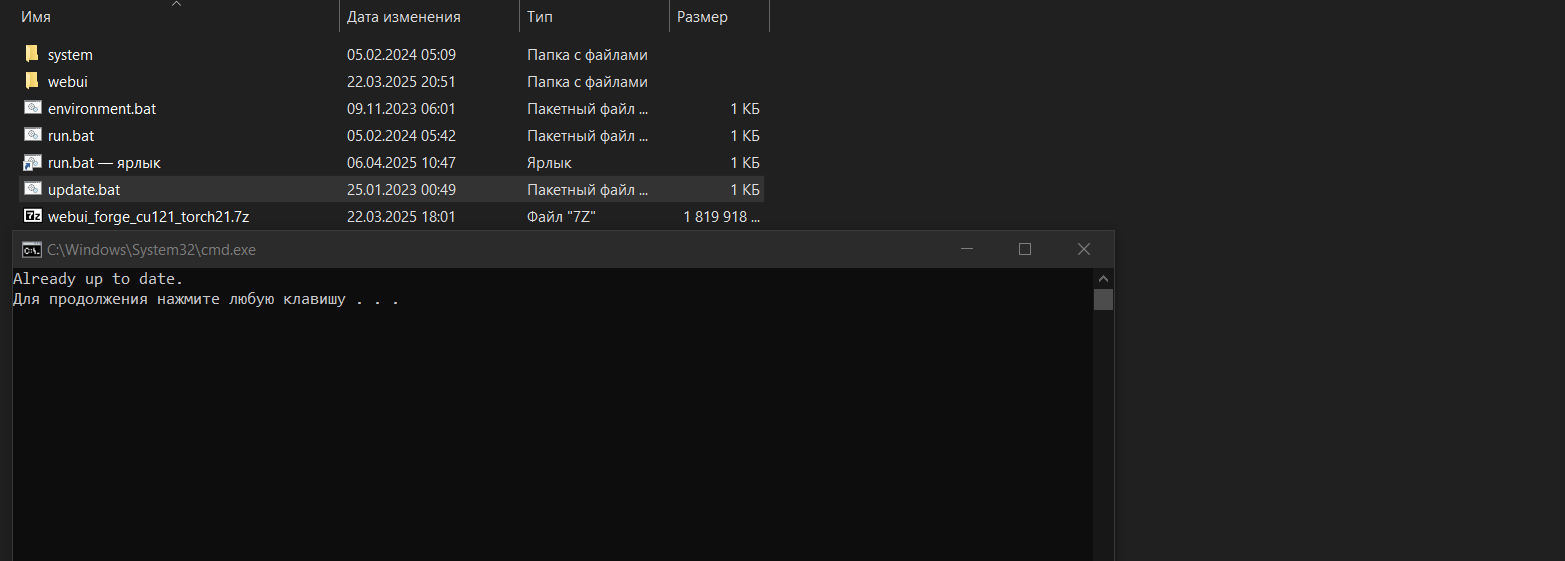Click the cmd scrollbar up arrow
1565x561 pixels.
(x=1103, y=278)
